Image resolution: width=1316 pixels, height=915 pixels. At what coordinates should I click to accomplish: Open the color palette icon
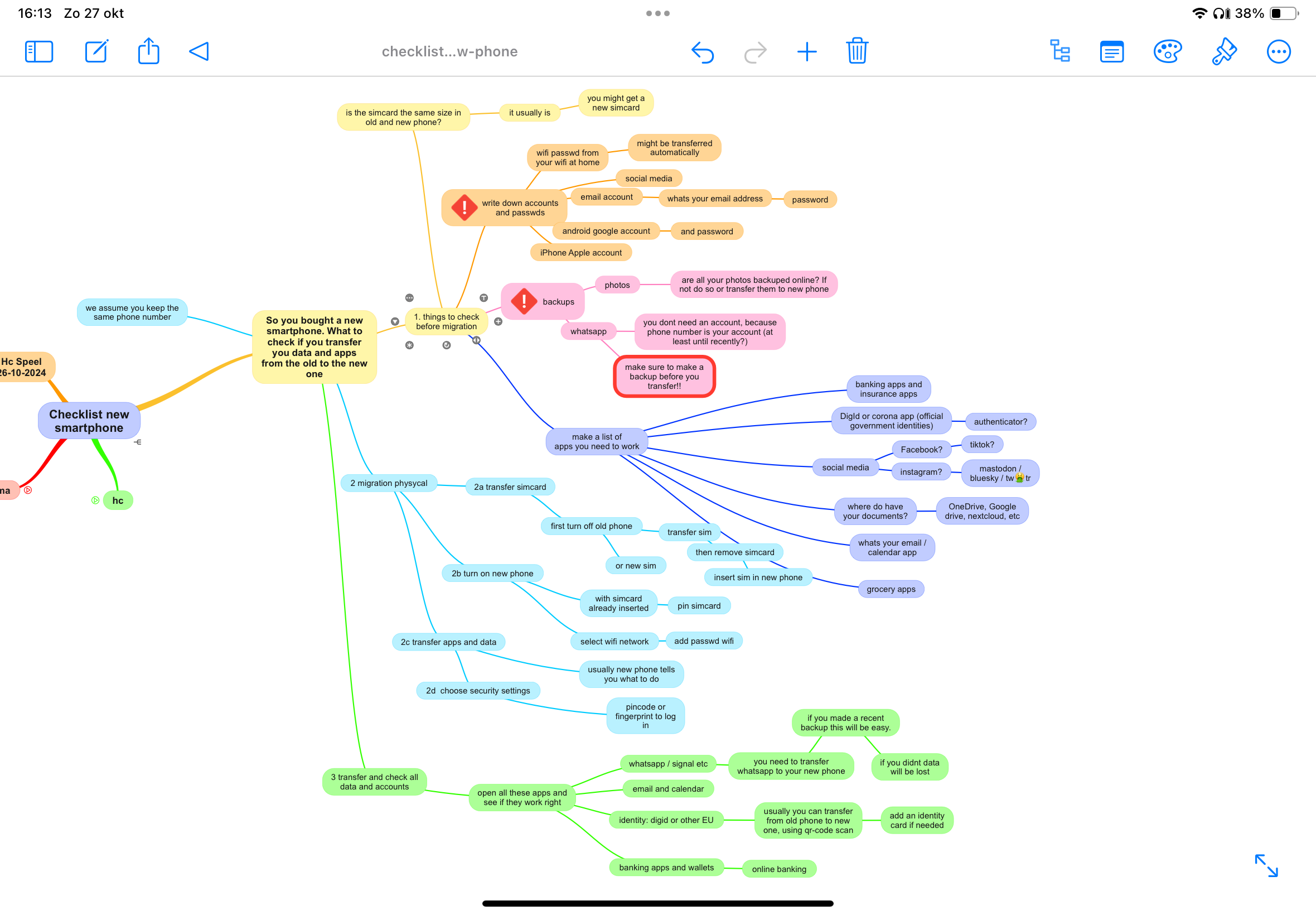(x=1167, y=51)
